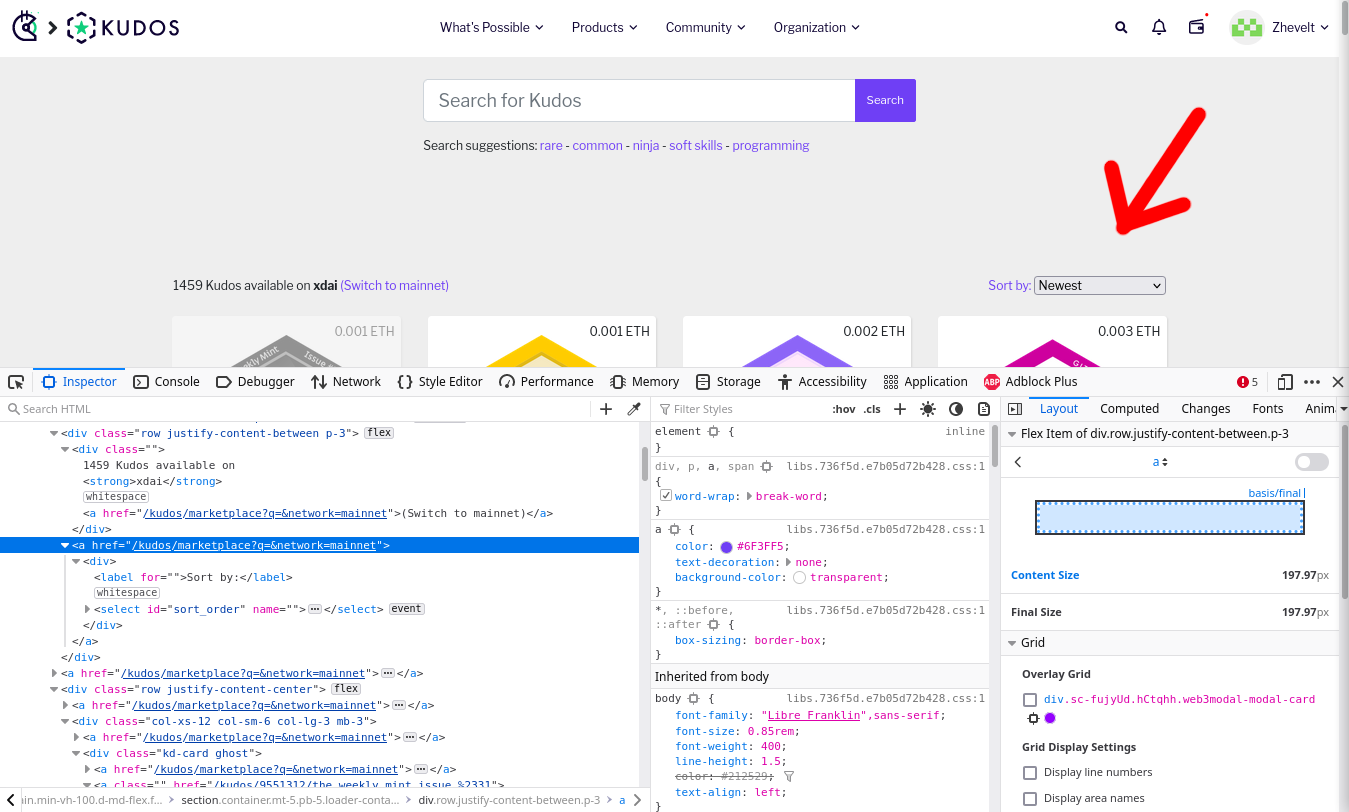This screenshot has width=1349, height=812.
Task: Expand the What's Possible menu
Action: click(492, 28)
